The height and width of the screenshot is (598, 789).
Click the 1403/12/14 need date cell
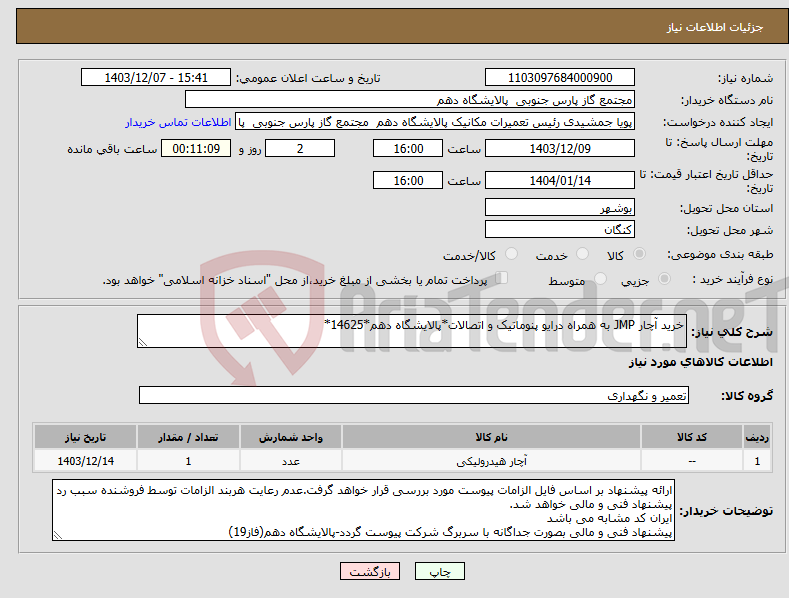pos(86,461)
